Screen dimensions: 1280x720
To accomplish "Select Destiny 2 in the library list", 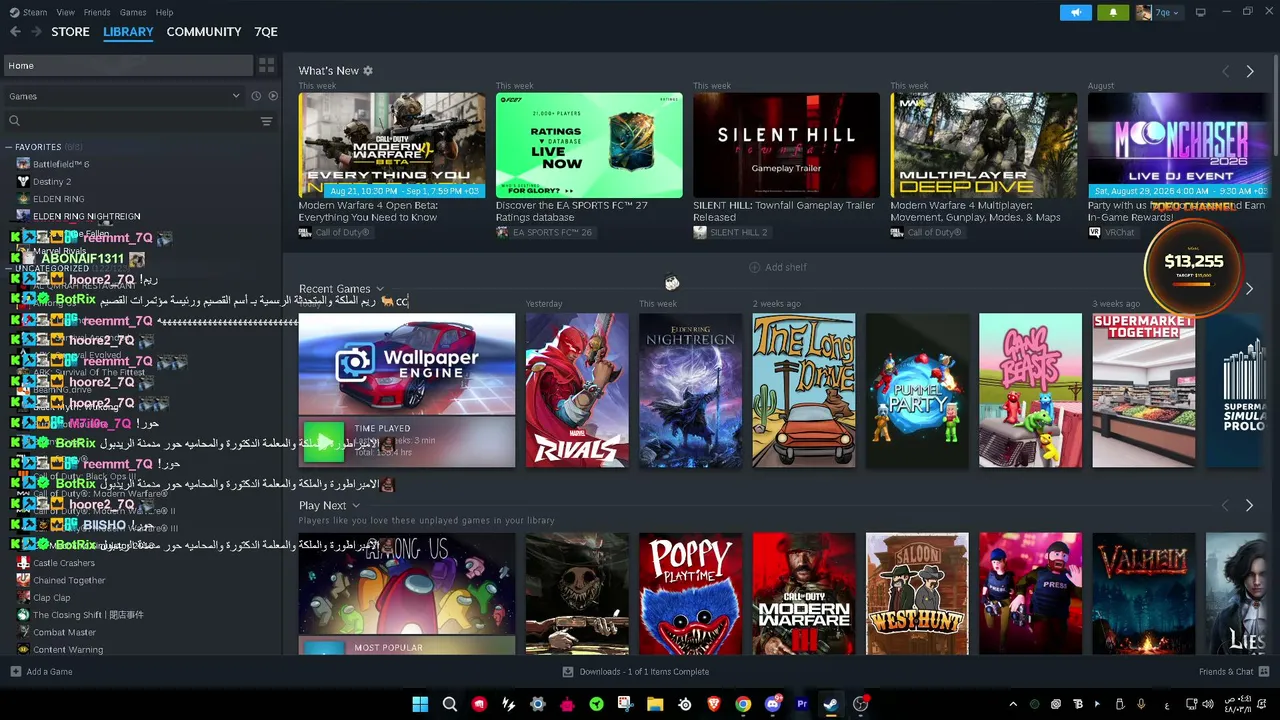I will pos(52,182).
